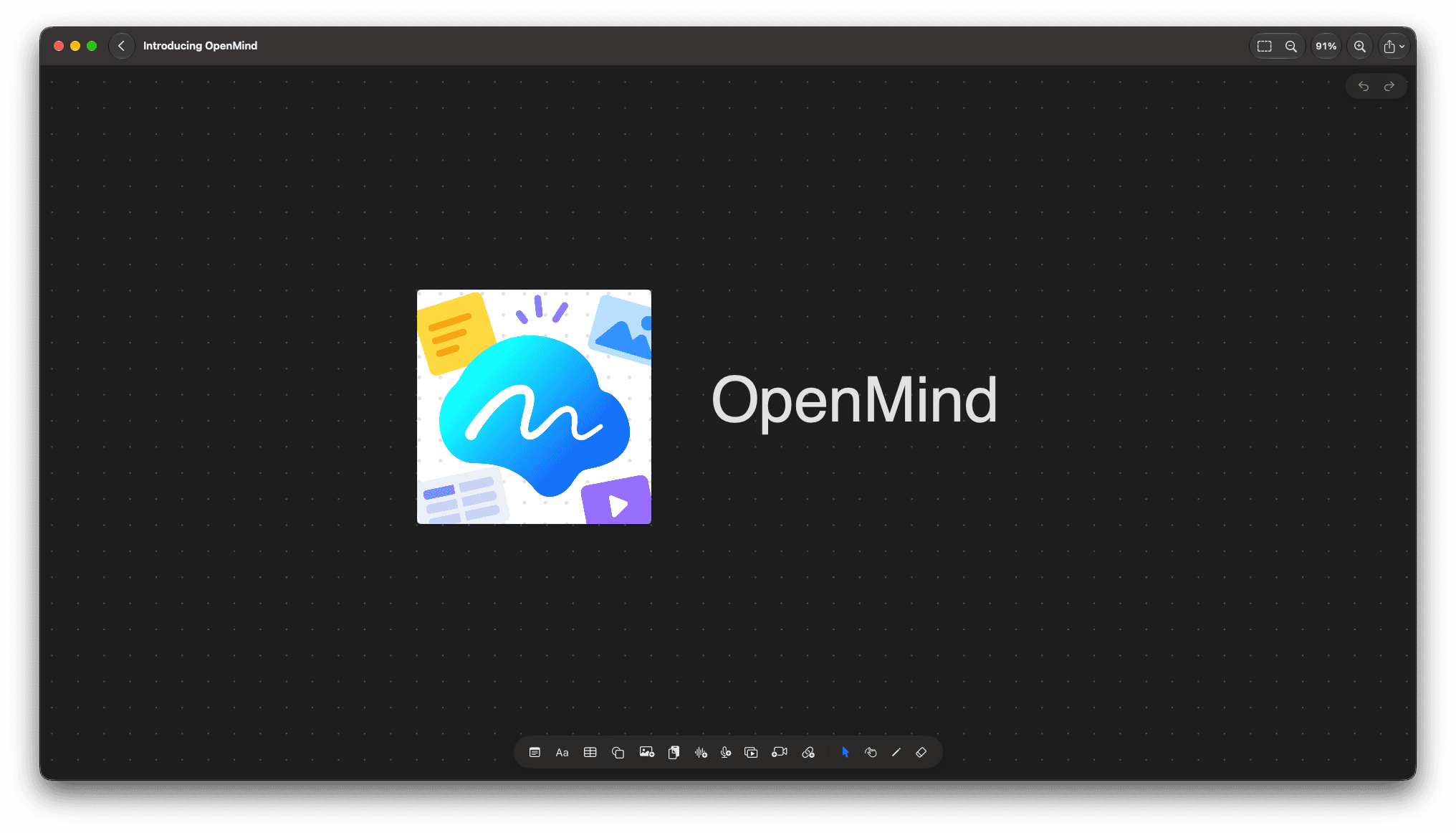The height and width of the screenshot is (833, 1456).
Task: Open the share dropdown menu
Action: 1394,46
